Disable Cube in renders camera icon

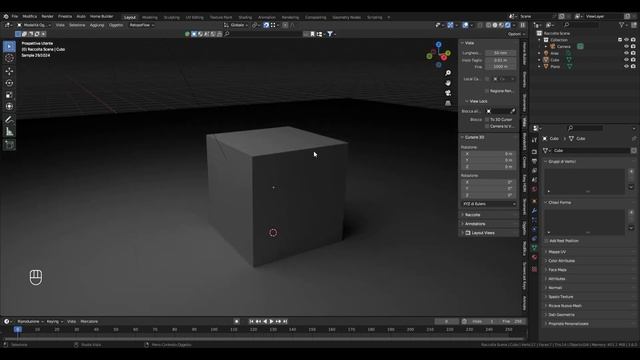pos(633,60)
